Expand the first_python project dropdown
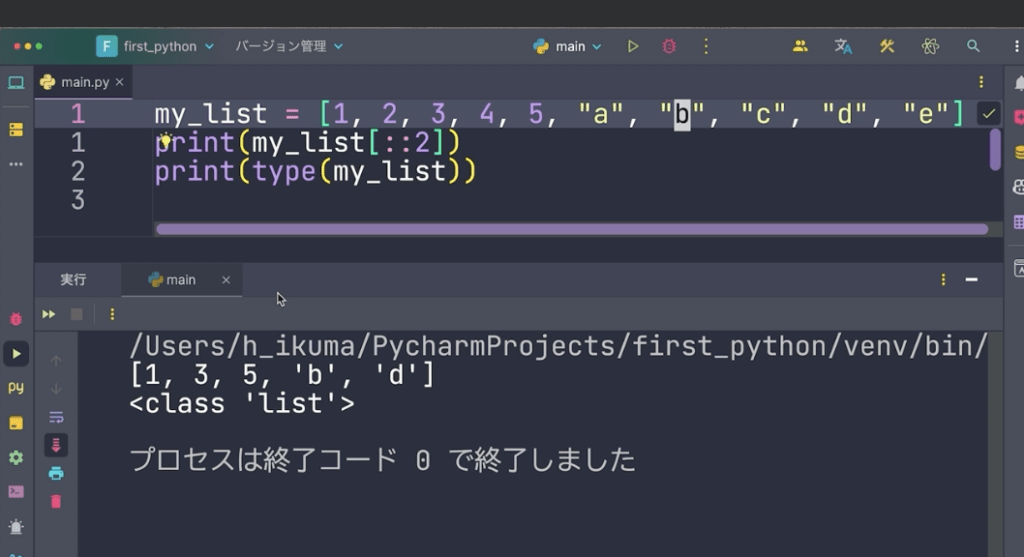Screen dimensions: 1024x557 tap(156, 46)
